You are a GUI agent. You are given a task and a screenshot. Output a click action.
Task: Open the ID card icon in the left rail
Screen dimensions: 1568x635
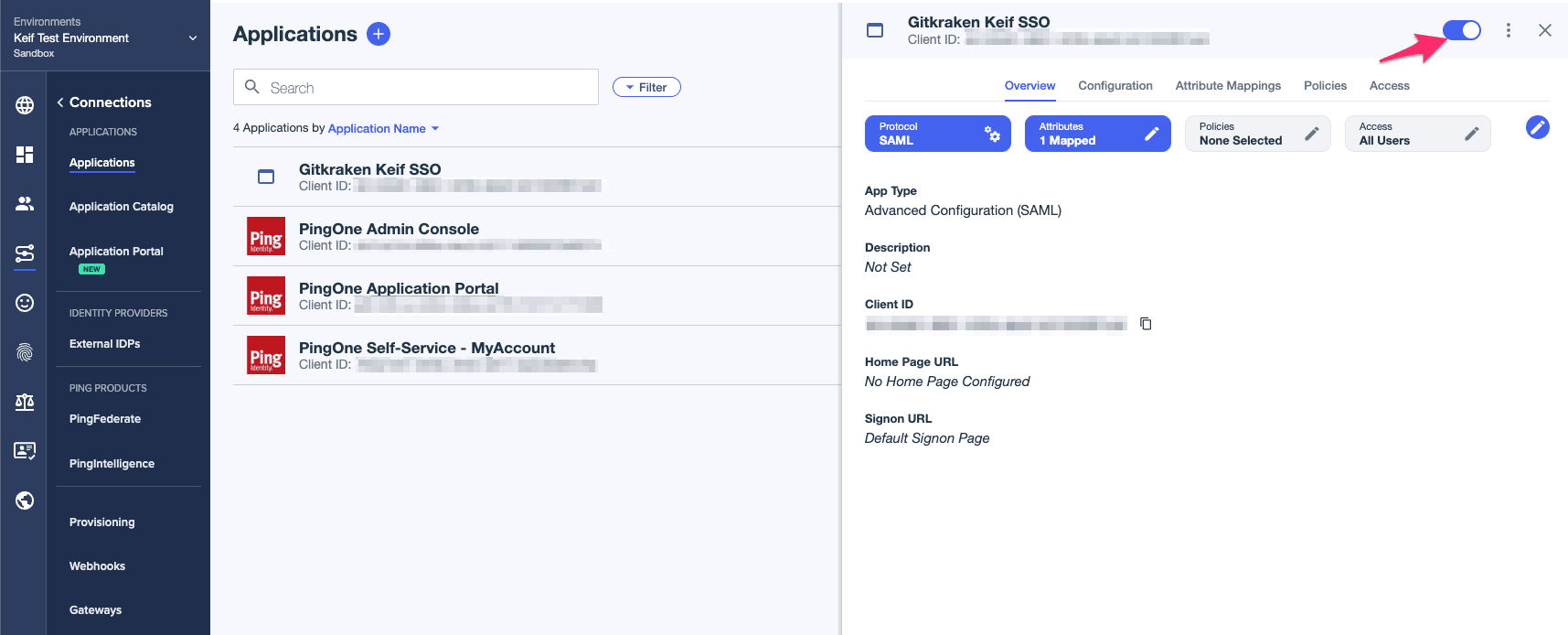click(x=25, y=450)
